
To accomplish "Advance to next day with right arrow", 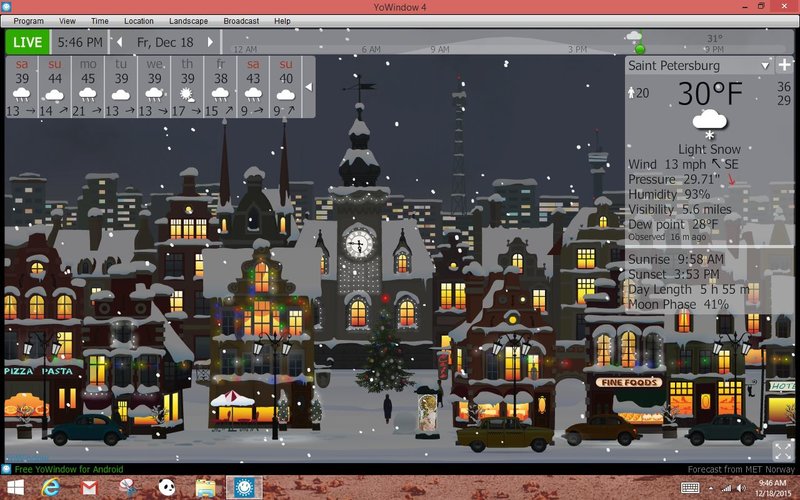I will [x=210, y=42].
